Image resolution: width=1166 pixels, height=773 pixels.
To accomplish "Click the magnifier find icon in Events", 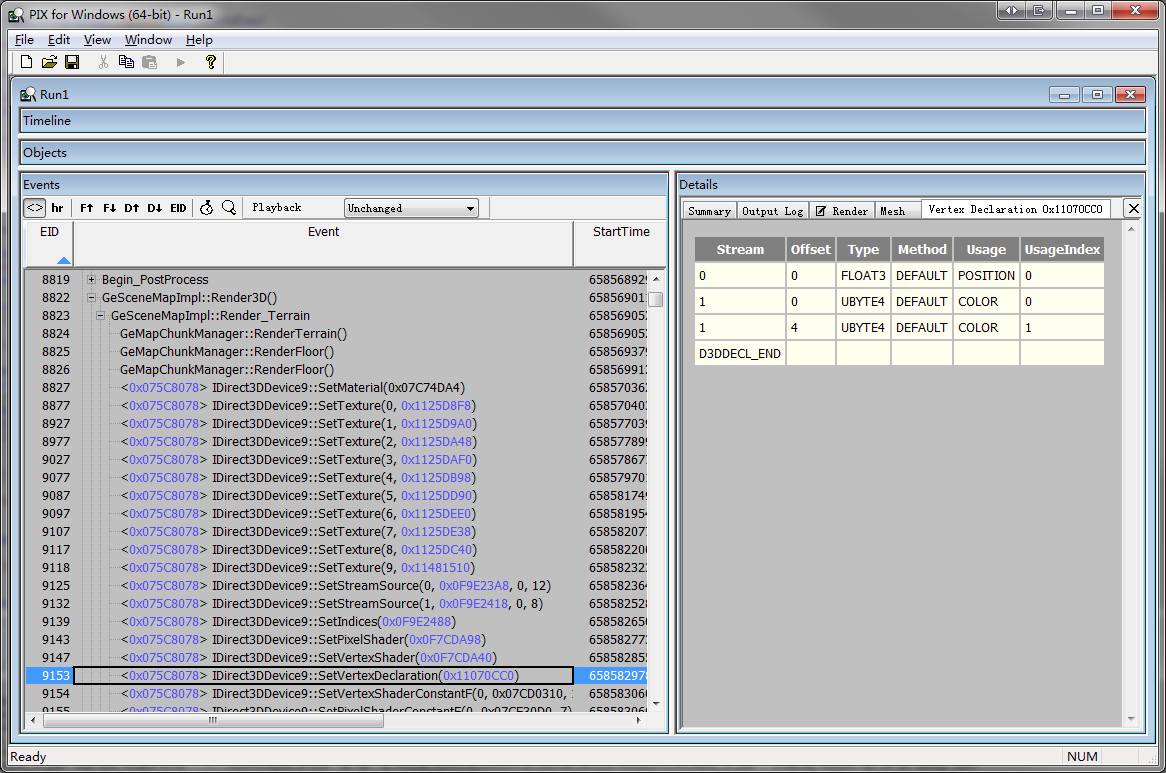I will click(229, 208).
